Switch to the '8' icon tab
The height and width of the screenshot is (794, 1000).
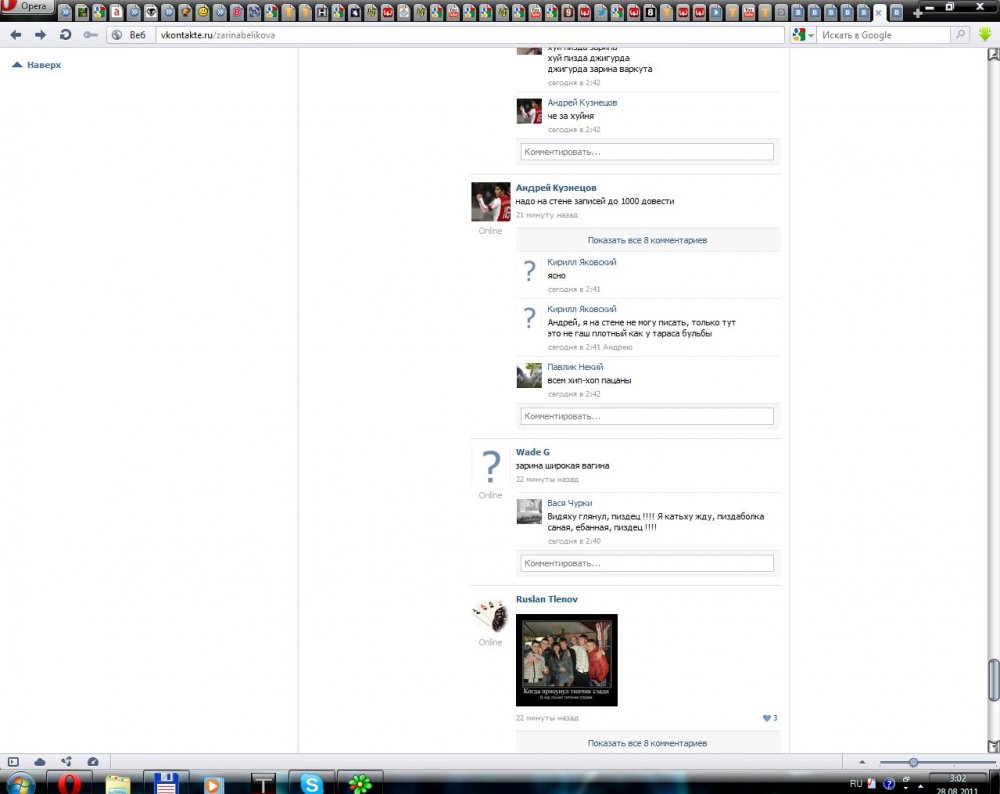pos(650,11)
